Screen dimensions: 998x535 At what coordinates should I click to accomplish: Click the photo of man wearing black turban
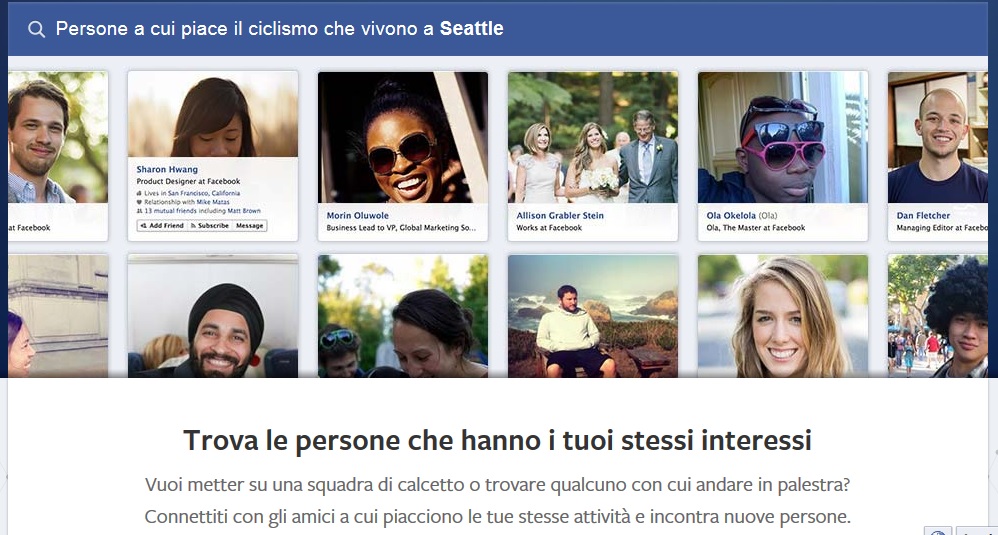[x=213, y=316]
